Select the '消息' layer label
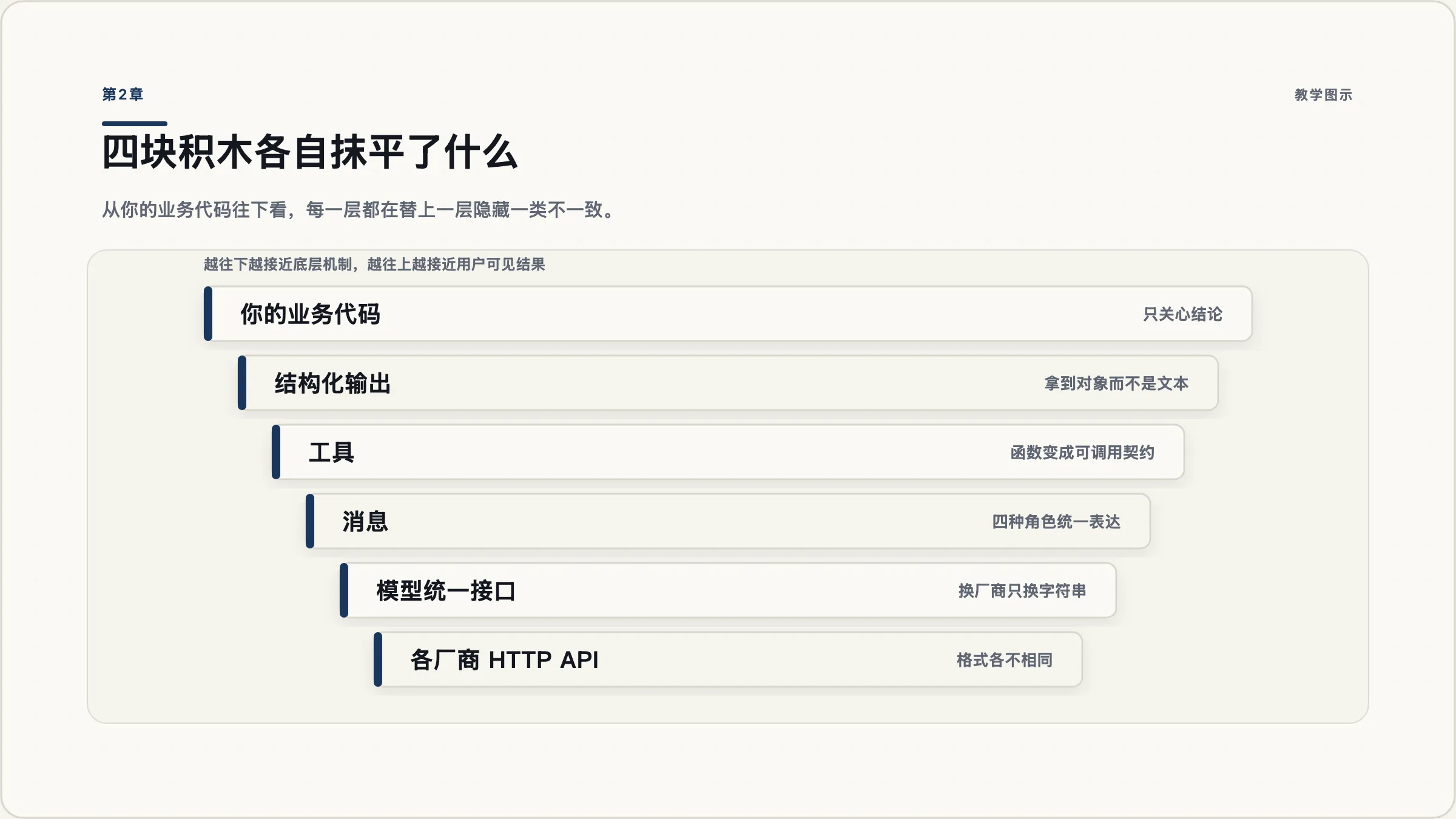Viewport: 1456px width, 819px height. click(x=365, y=522)
